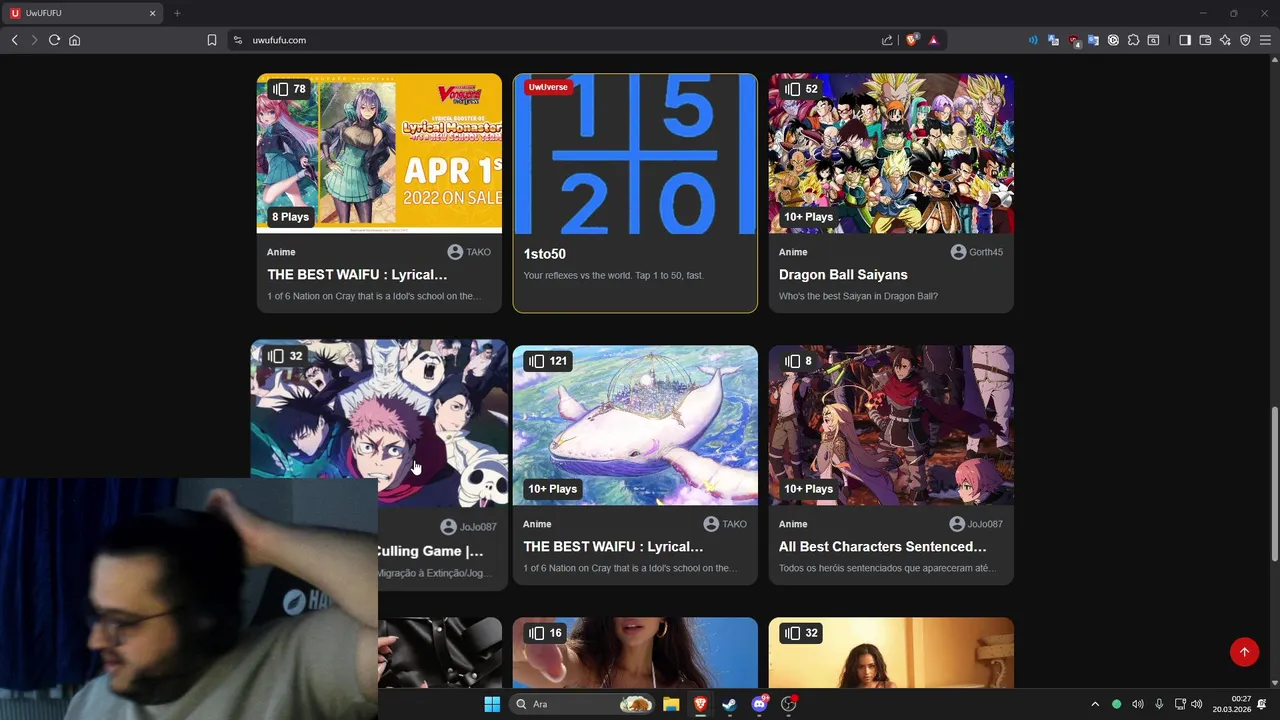Click author TAKO on whale card

(725, 524)
